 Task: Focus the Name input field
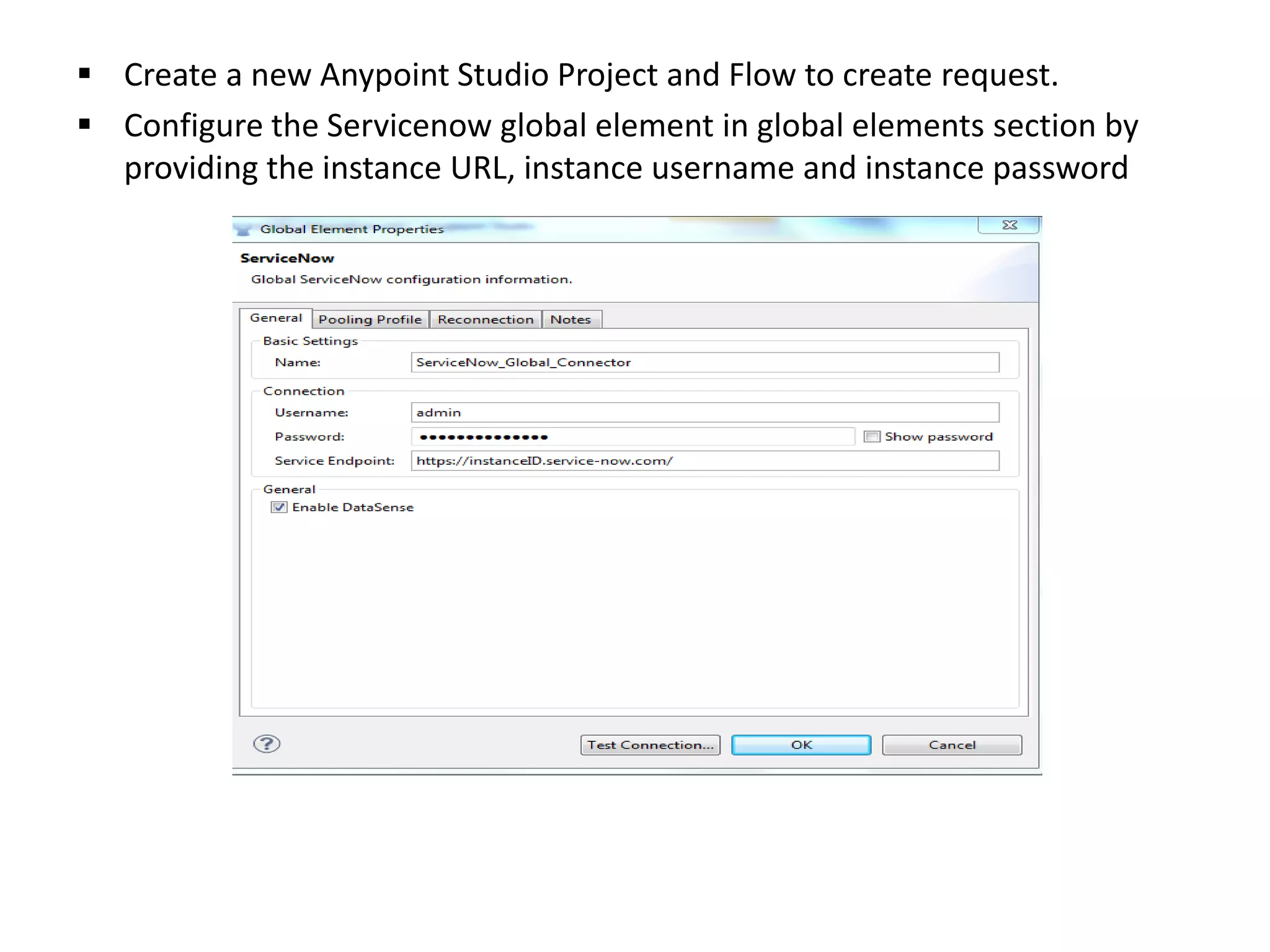pos(705,363)
